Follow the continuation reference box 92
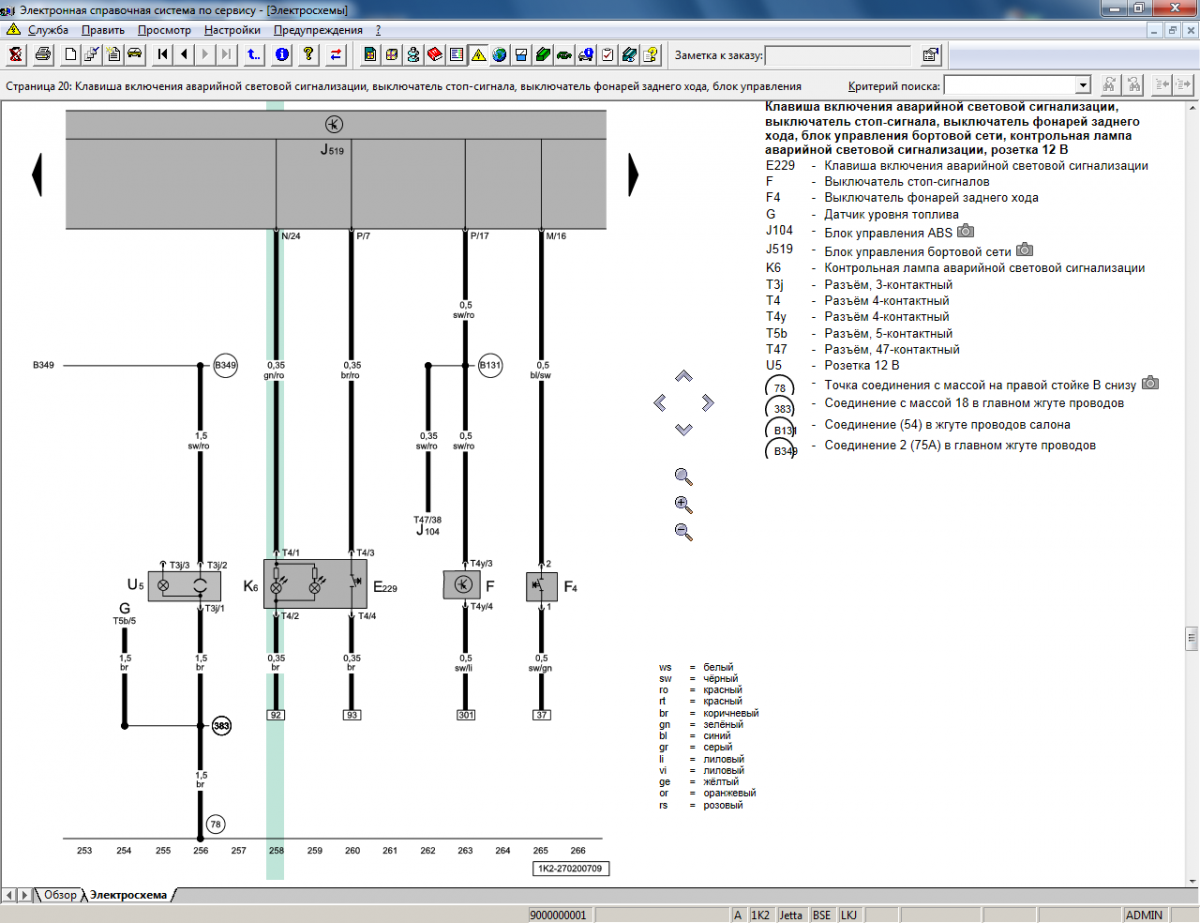Screen dimensions: 1200x923 [274, 715]
